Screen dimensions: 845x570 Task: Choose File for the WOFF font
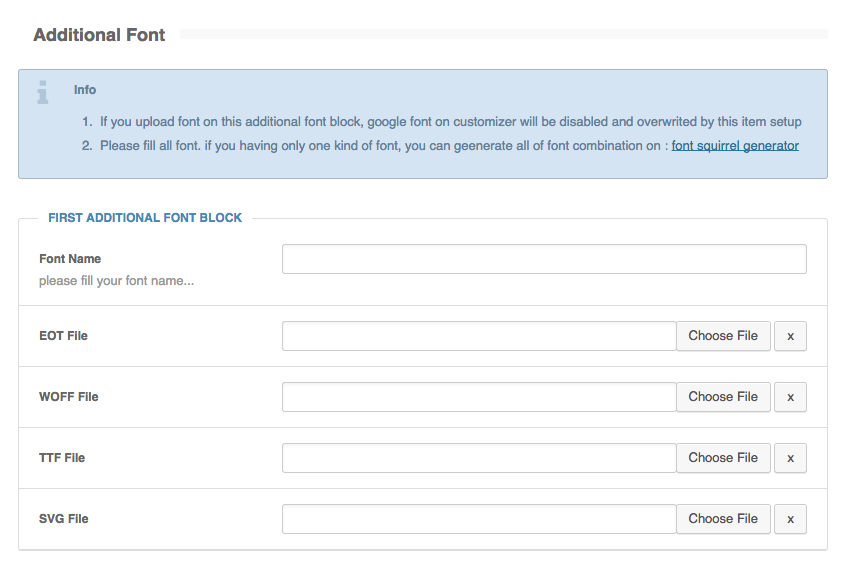click(723, 397)
